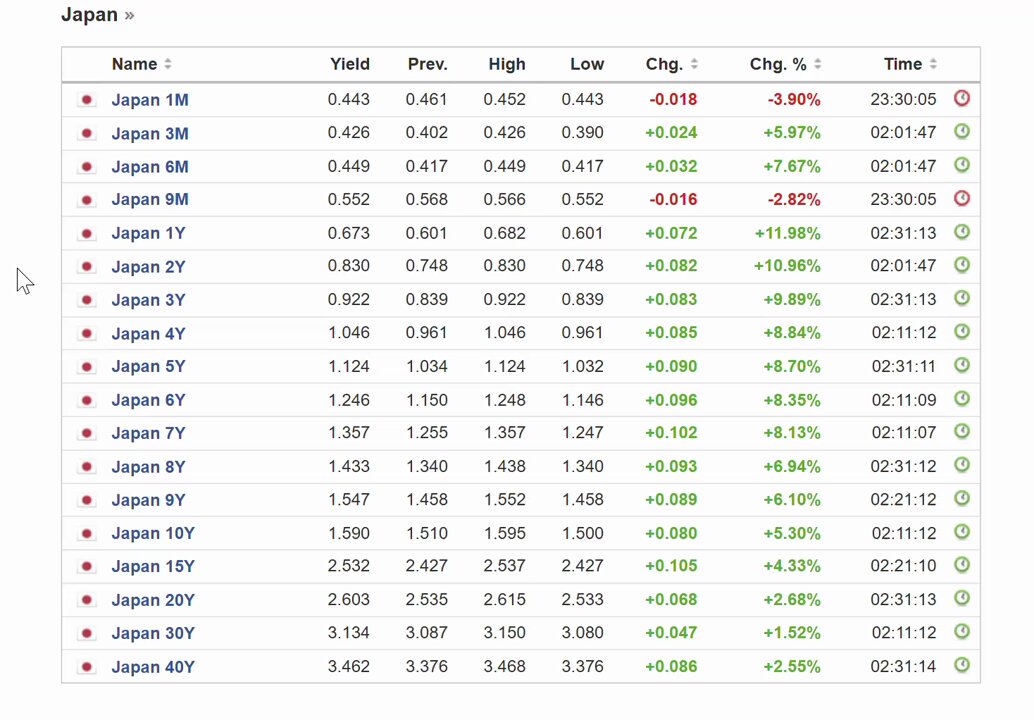
Task: Click the clock icon in Japan 1M row
Action: click(962, 98)
